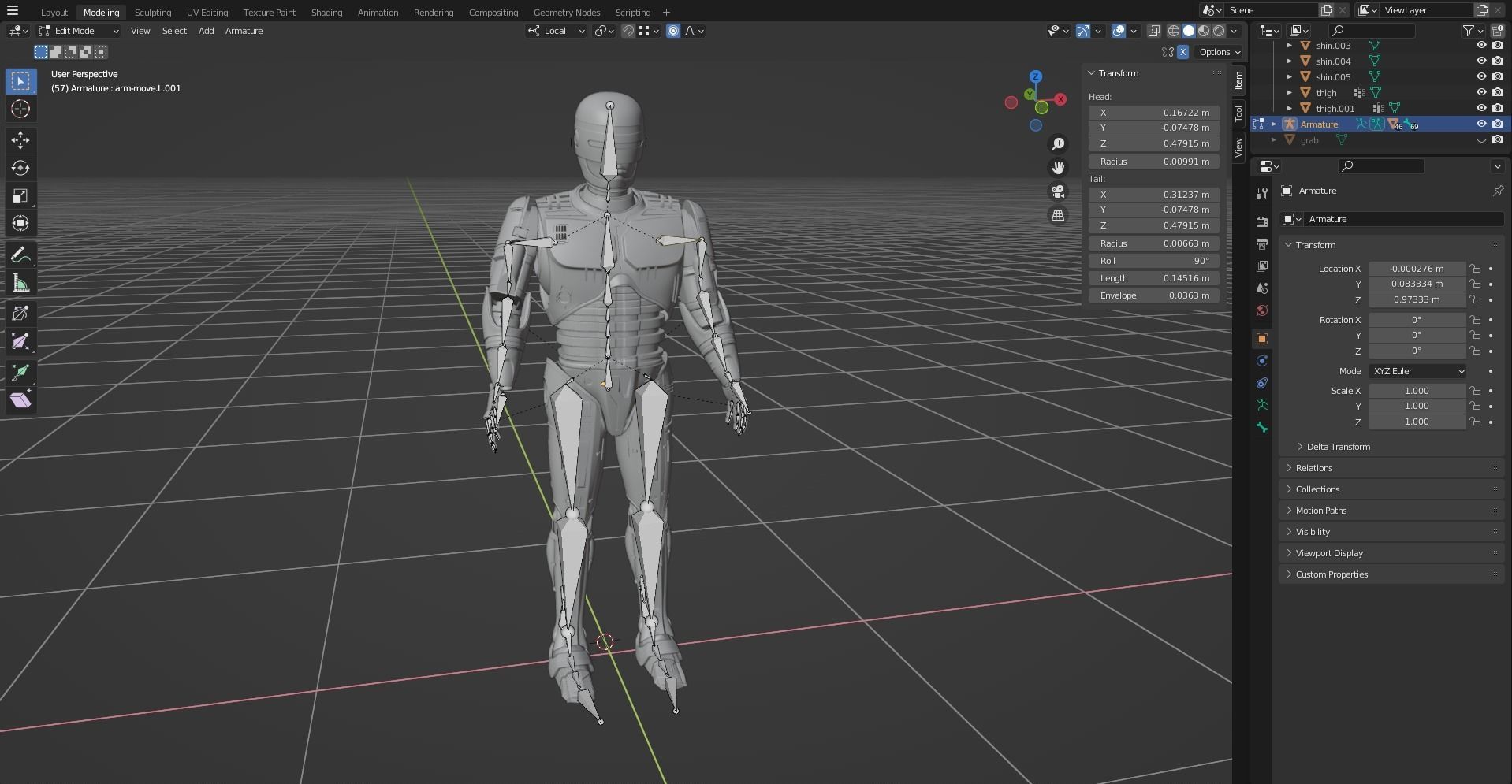Select the Transform tool
This screenshot has width=1512, height=784.
20,223
